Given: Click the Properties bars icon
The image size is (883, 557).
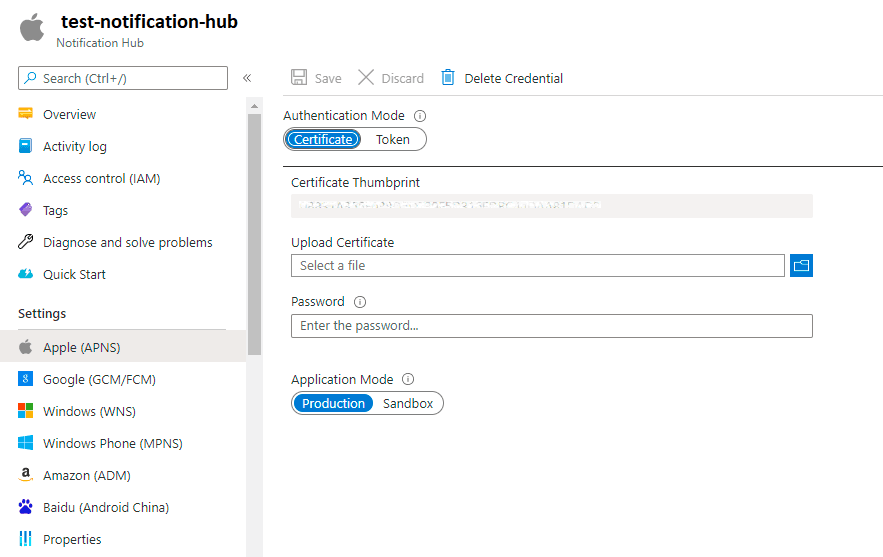Looking at the screenshot, I should click(25, 538).
